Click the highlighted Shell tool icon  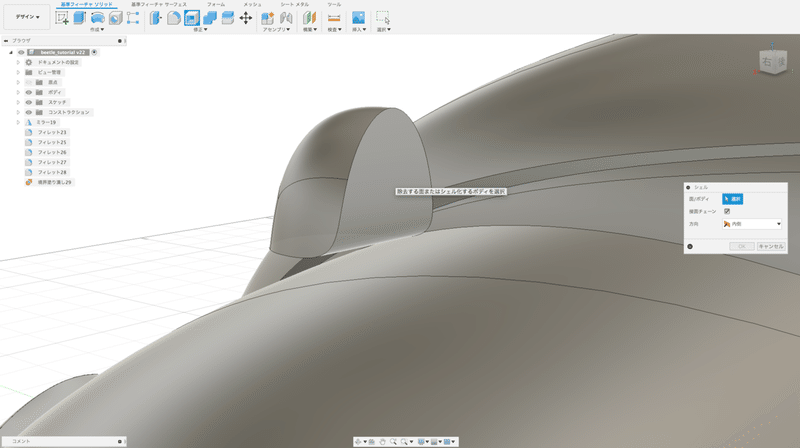pyautogui.click(x=192, y=18)
